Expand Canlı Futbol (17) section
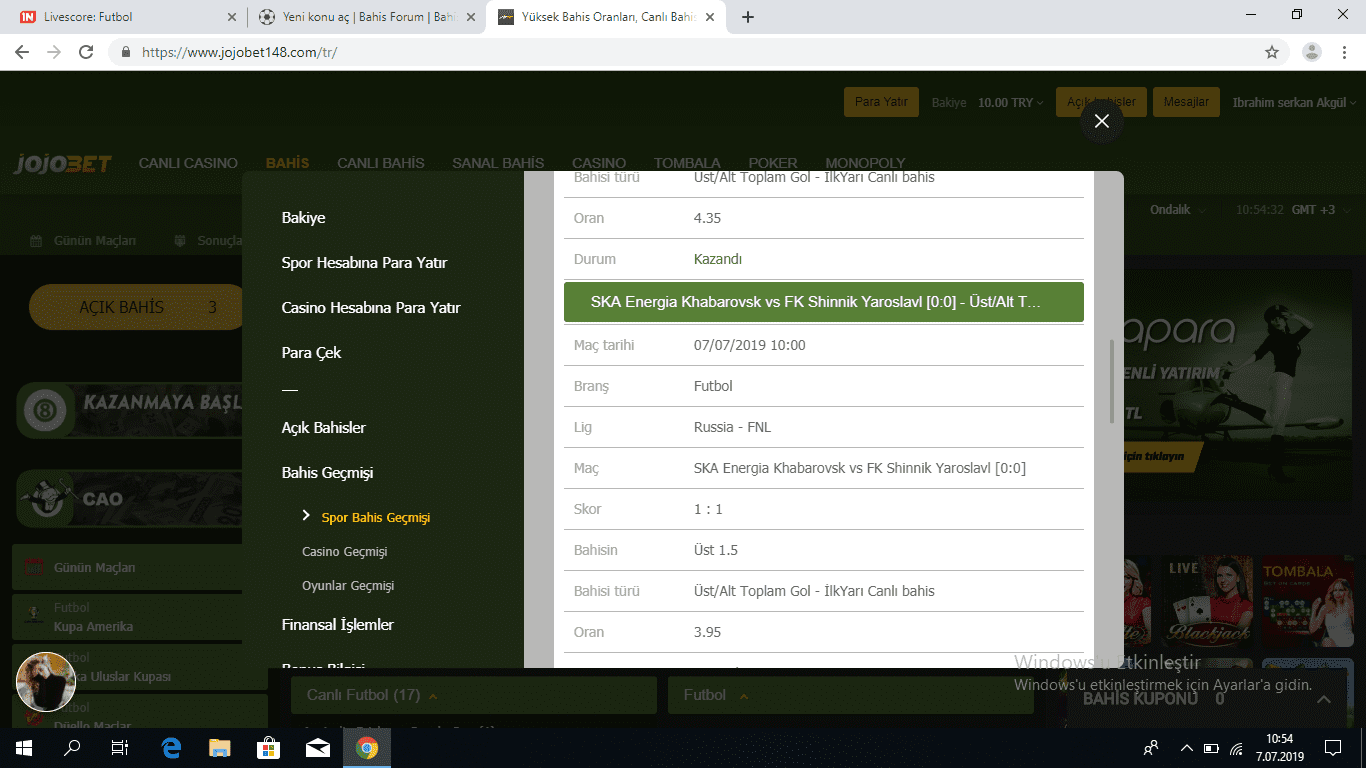1366x768 pixels. [x=473, y=695]
